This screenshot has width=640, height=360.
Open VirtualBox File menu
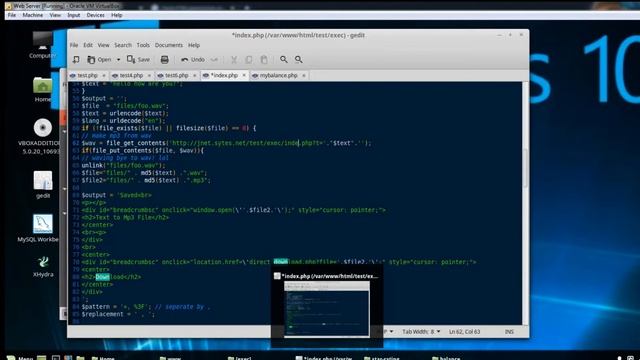[12, 15]
